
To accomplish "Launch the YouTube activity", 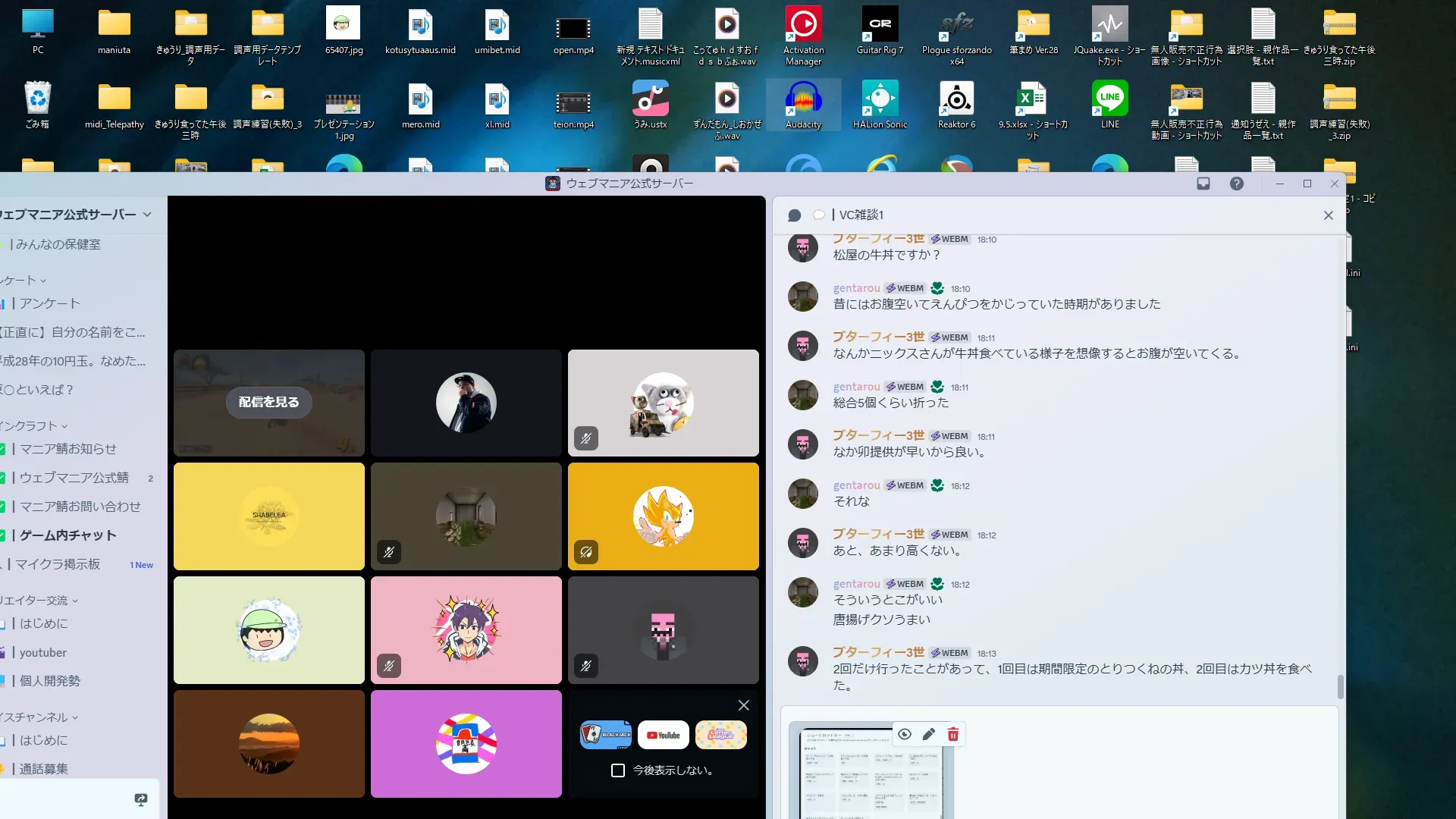I will (x=664, y=735).
